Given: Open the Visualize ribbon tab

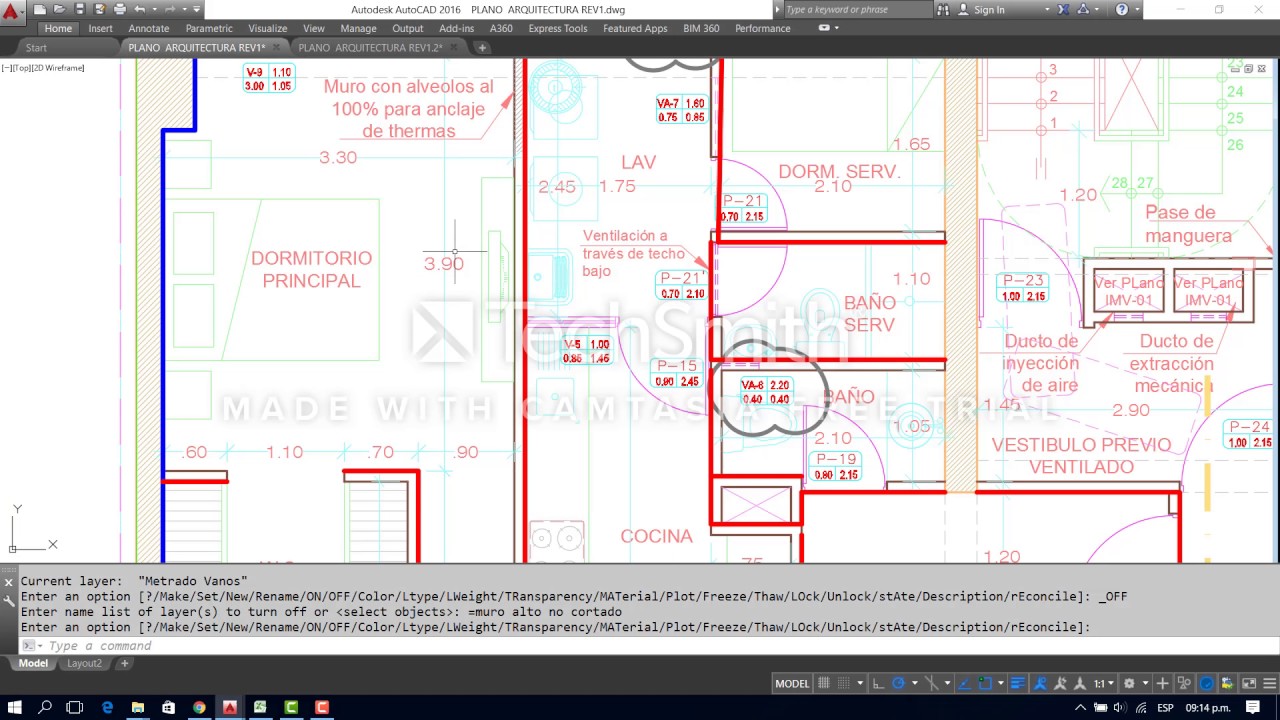Looking at the screenshot, I should coord(267,28).
